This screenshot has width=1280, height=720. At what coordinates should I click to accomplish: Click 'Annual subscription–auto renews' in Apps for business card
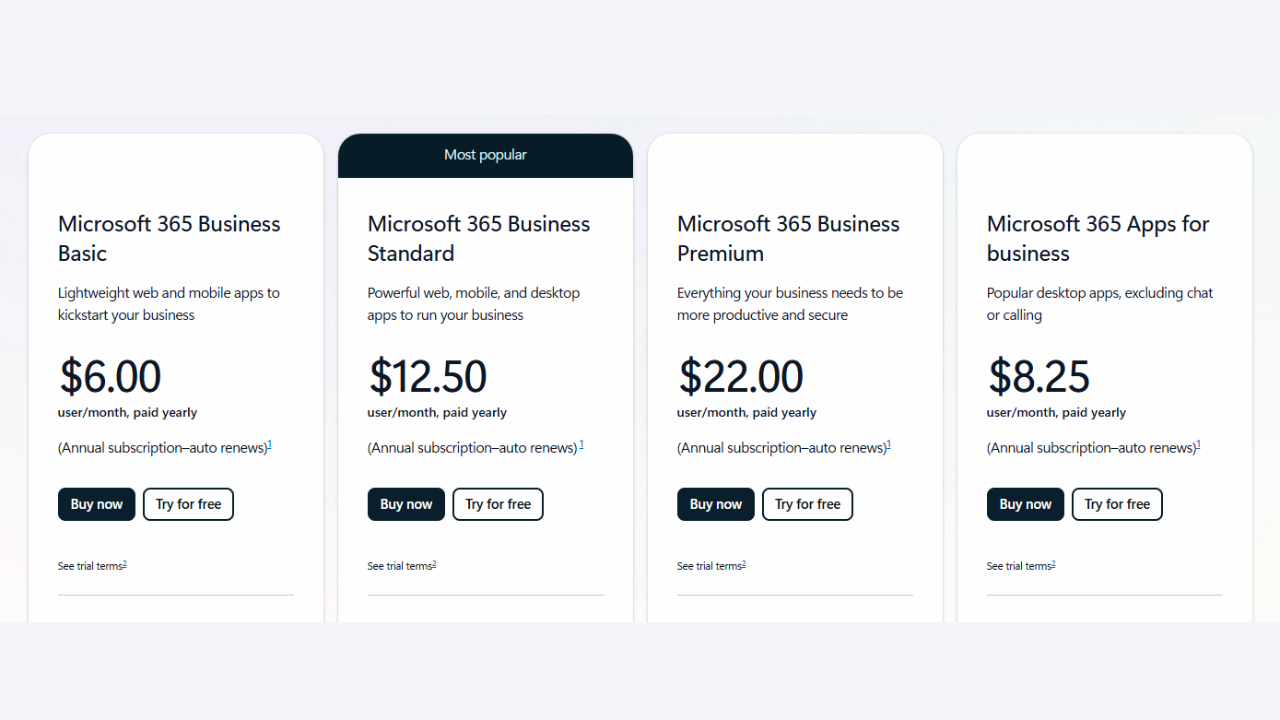[1091, 448]
